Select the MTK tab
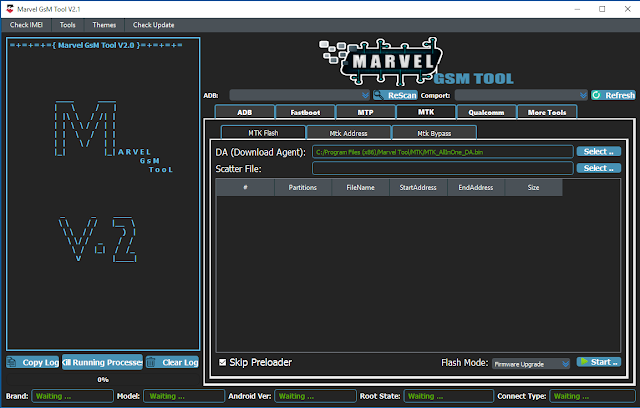Viewport: 640px width, 408px height. 426,112
